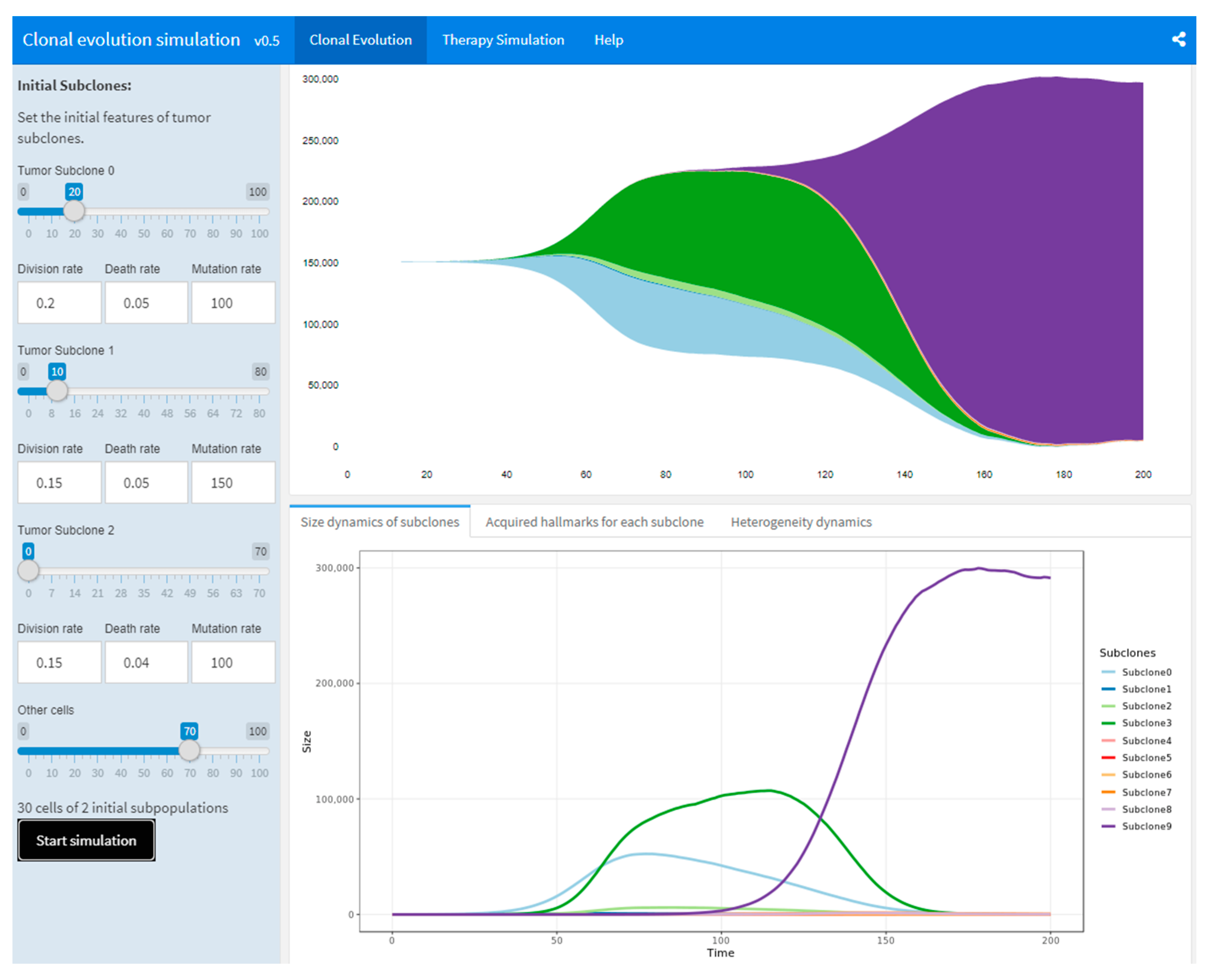Click Subclone3 green legend entry

(x=1145, y=723)
